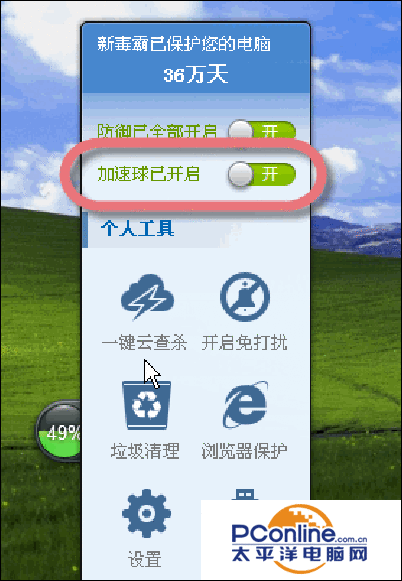The image size is (402, 581).
Task: Click the partially hidden icon beside settings
Action: pos(245,494)
